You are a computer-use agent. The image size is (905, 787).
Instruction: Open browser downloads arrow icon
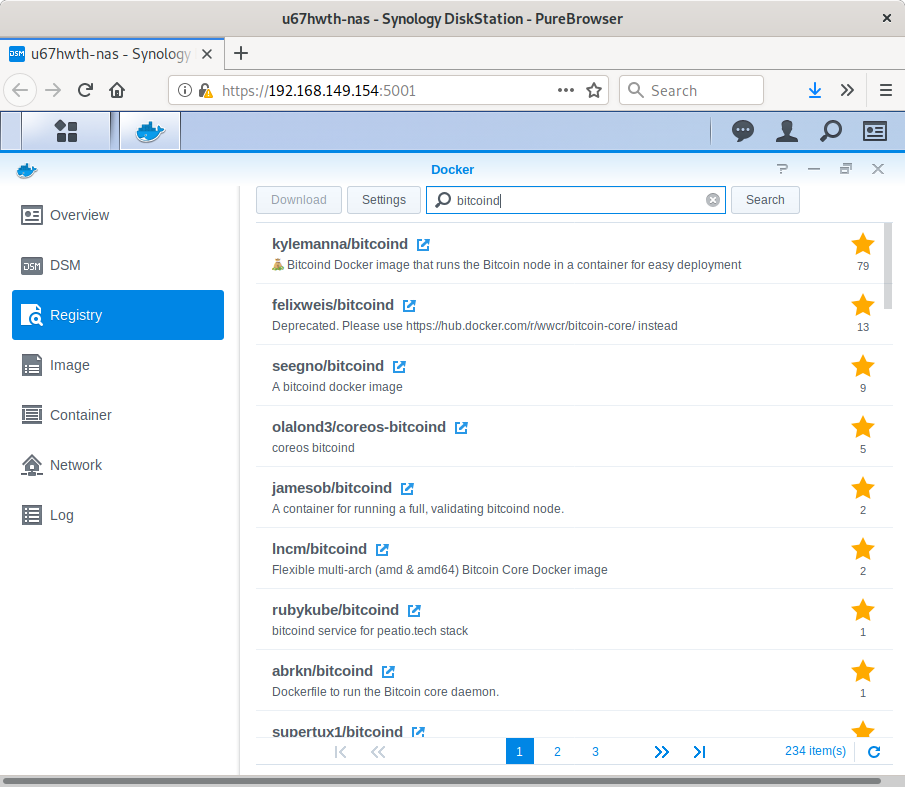point(814,90)
